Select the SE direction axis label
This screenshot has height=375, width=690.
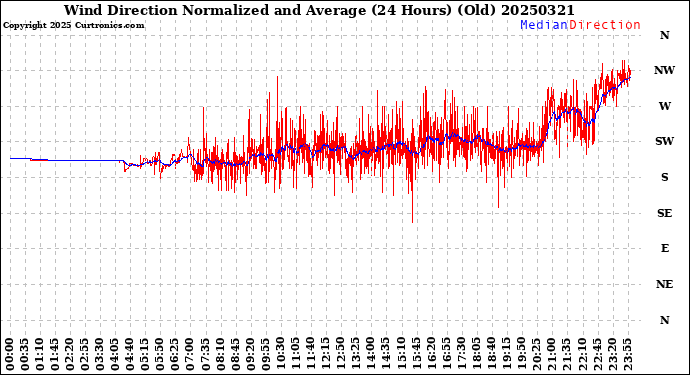(664, 213)
